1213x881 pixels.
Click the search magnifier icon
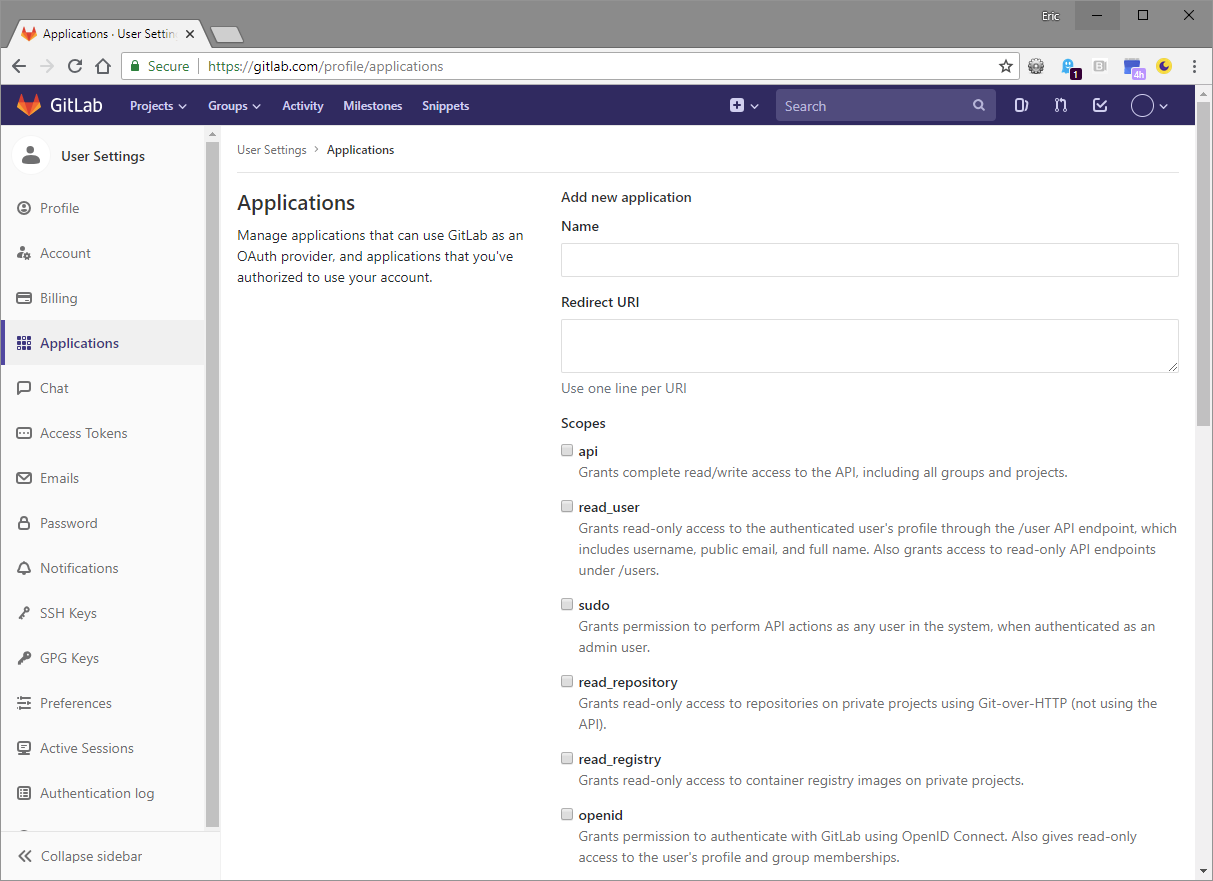click(x=979, y=106)
